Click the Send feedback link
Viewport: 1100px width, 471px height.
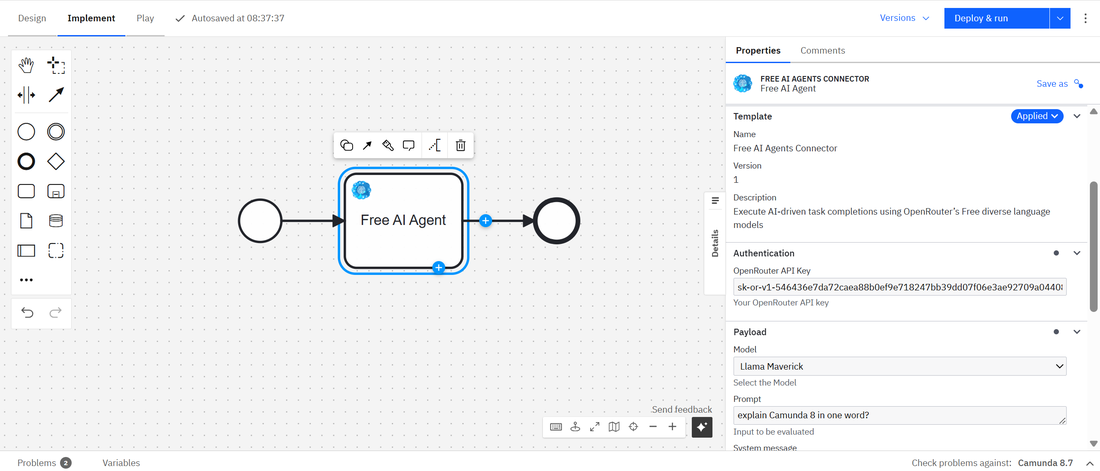[681, 410]
